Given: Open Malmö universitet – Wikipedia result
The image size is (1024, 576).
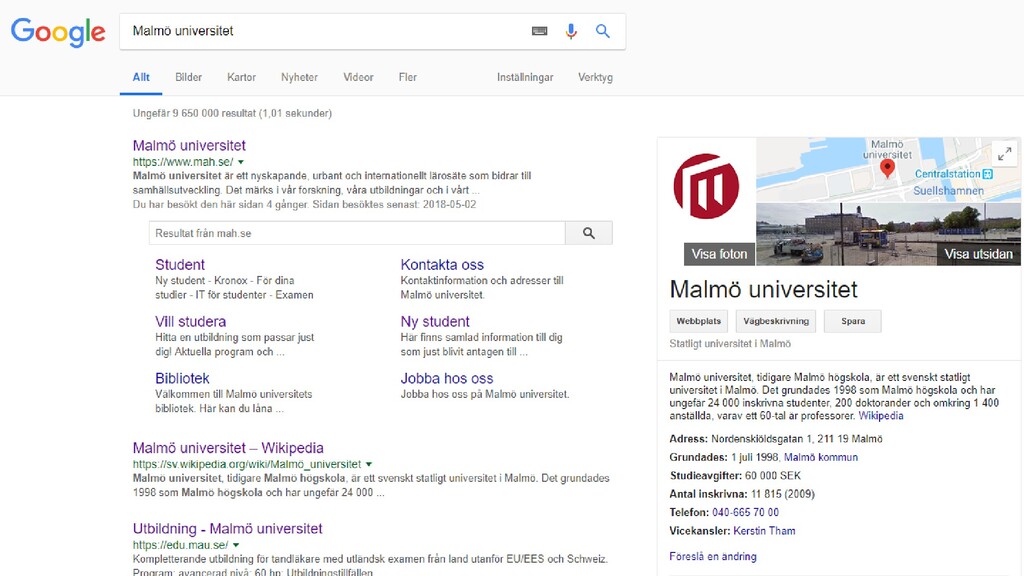Looking at the screenshot, I should pyautogui.click(x=228, y=448).
